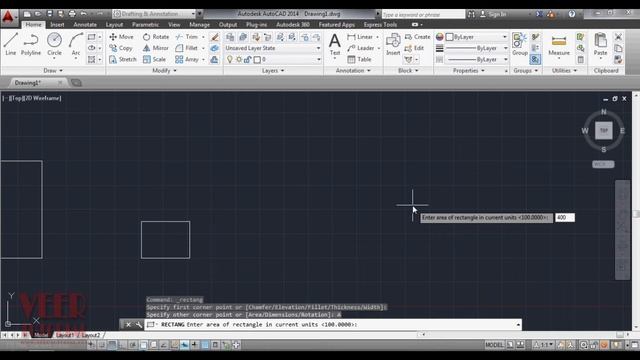This screenshot has height=360, width=640.
Task: Click the Create block button
Action: pos(417,37)
